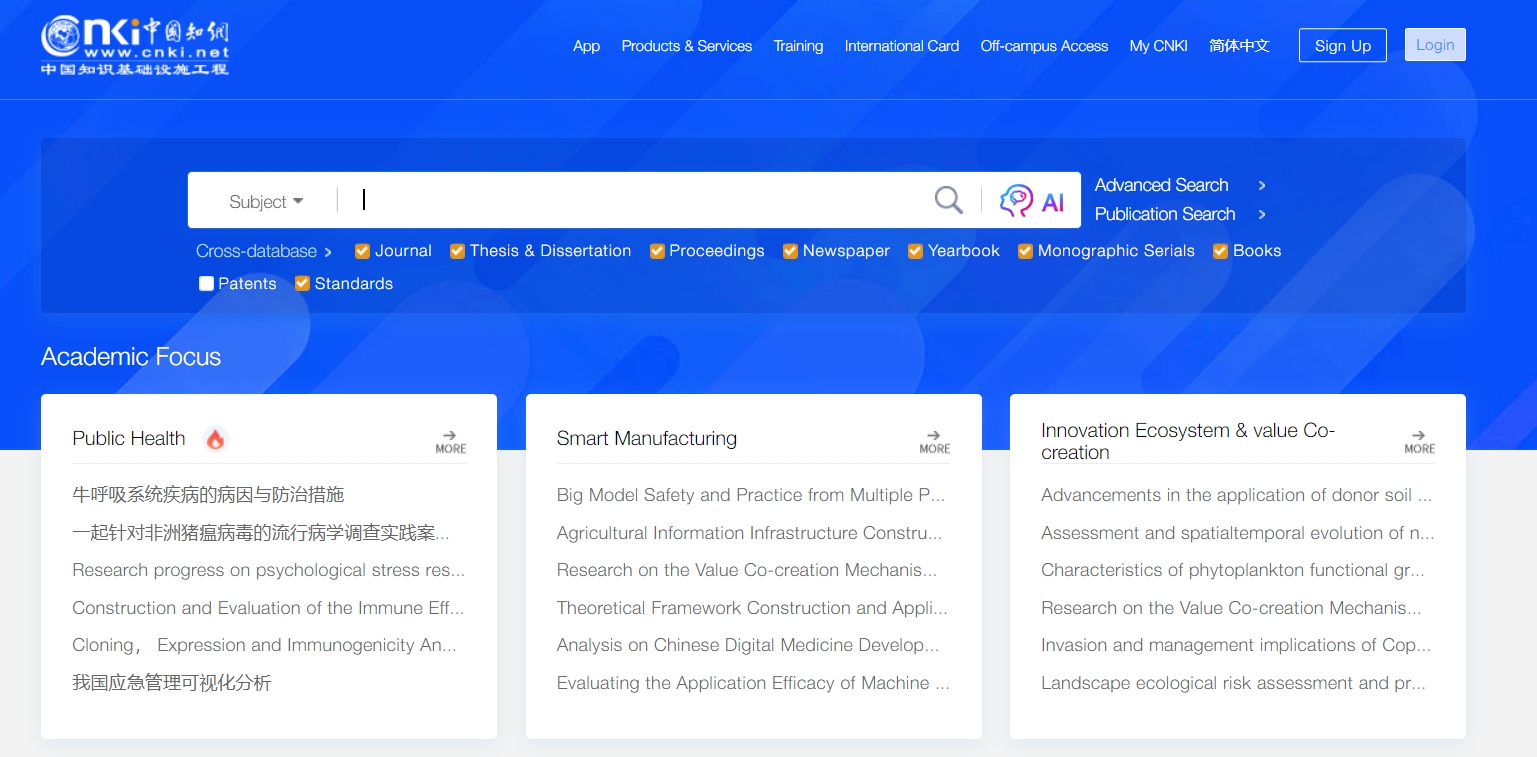Uncheck the Books checkbox

[x=1220, y=251]
